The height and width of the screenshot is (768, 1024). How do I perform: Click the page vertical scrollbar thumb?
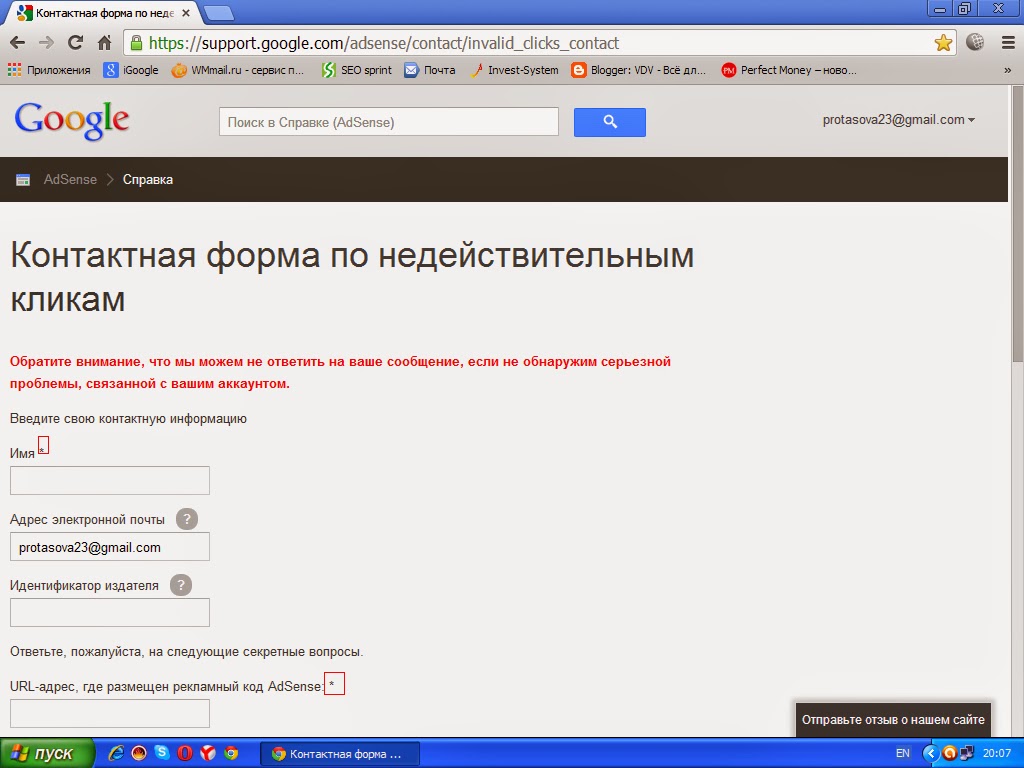tap(1017, 222)
